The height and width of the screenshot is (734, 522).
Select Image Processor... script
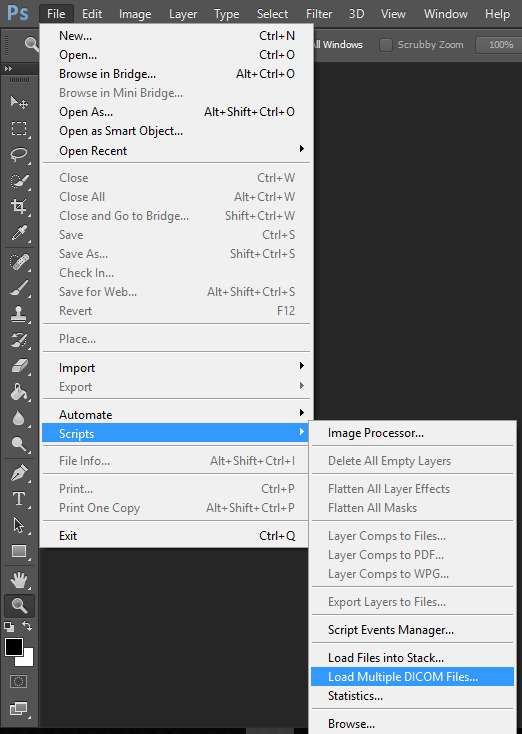point(413,433)
